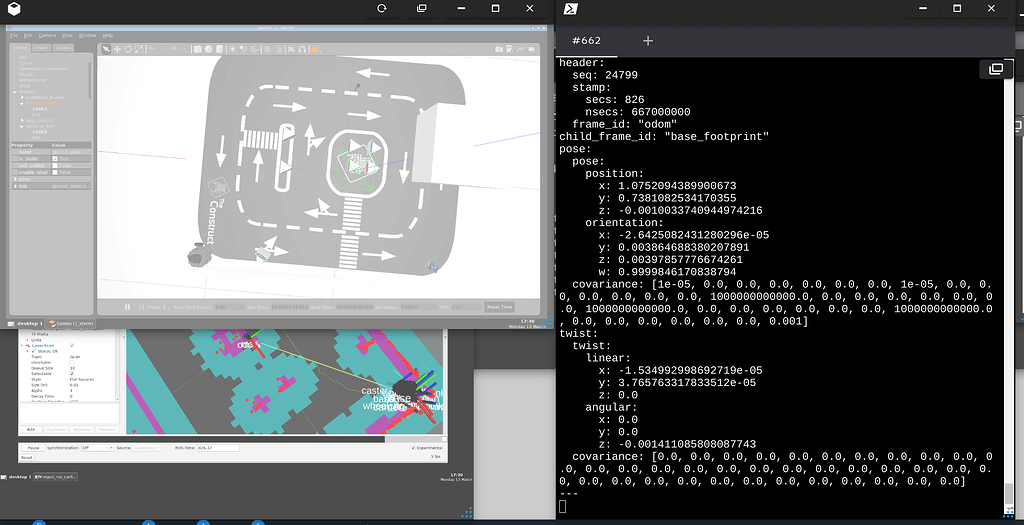This screenshot has height=525, width=1024.
Task: Add a directional light in Gazebo
Action: pyautogui.click(x=254, y=49)
